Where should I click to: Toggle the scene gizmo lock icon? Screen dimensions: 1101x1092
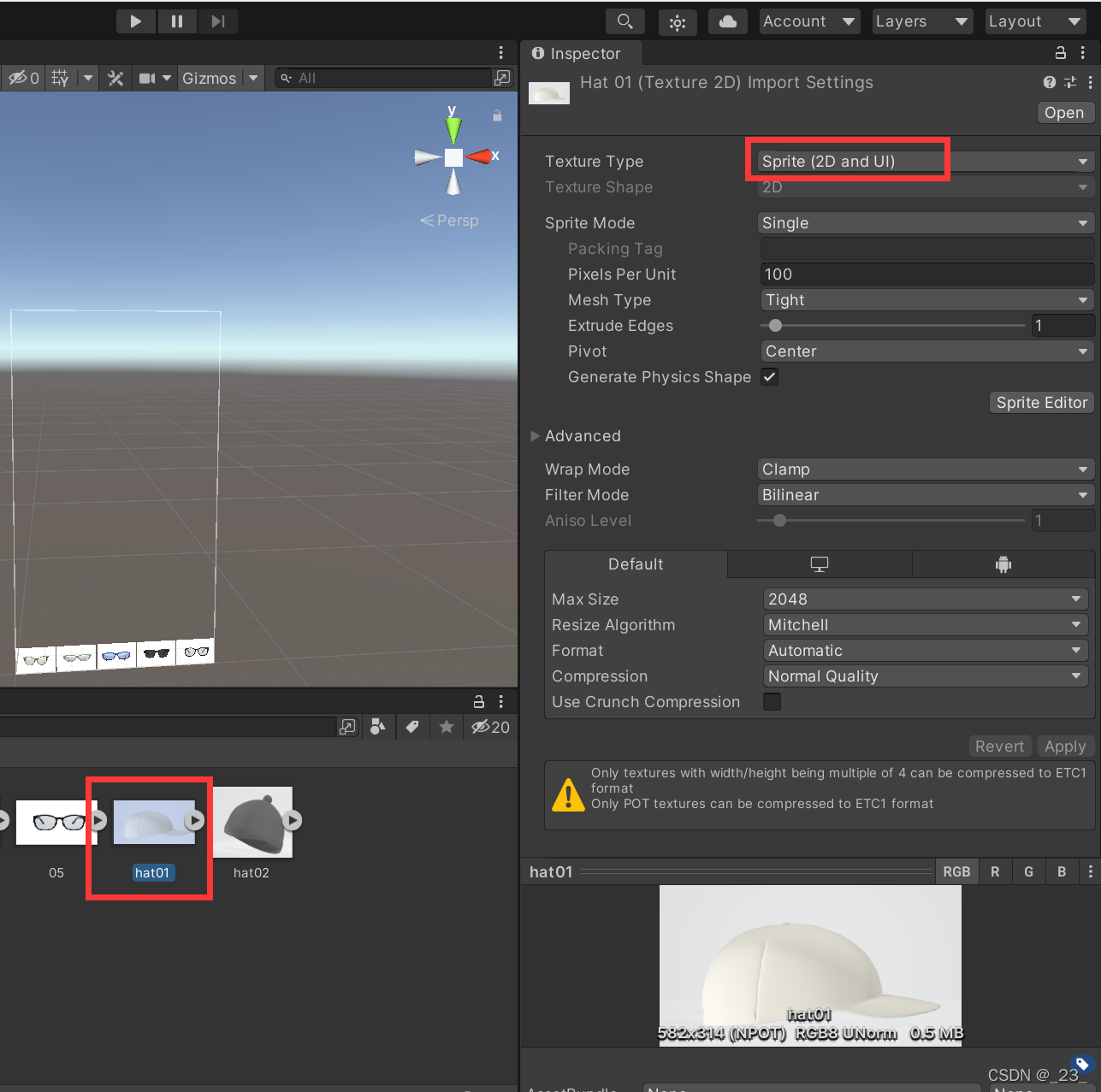pos(497,115)
